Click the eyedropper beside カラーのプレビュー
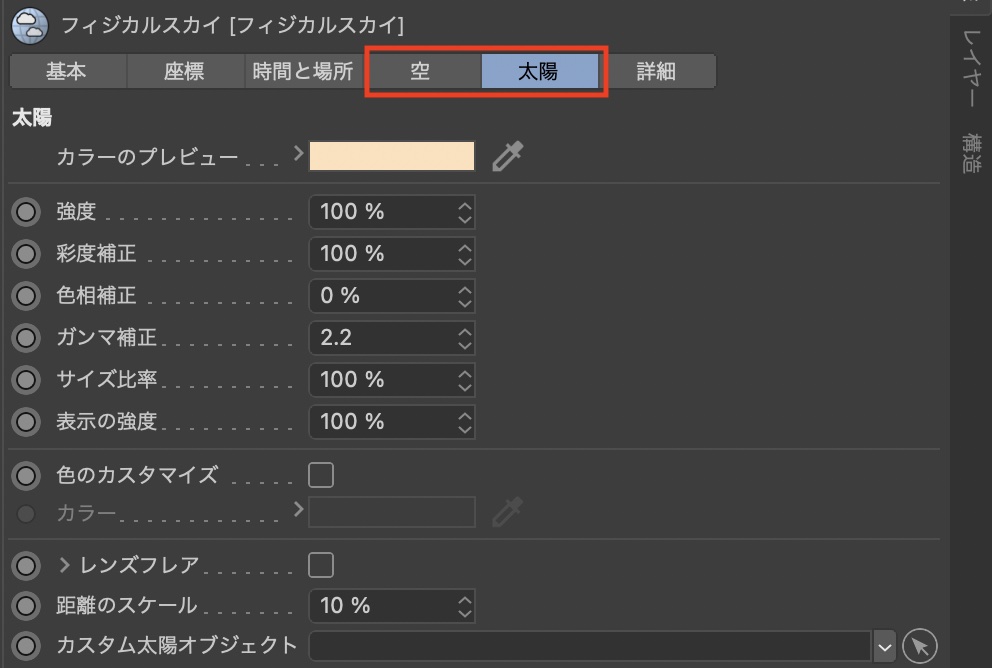Image resolution: width=992 pixels, height=668 pixels. point(508,156)
